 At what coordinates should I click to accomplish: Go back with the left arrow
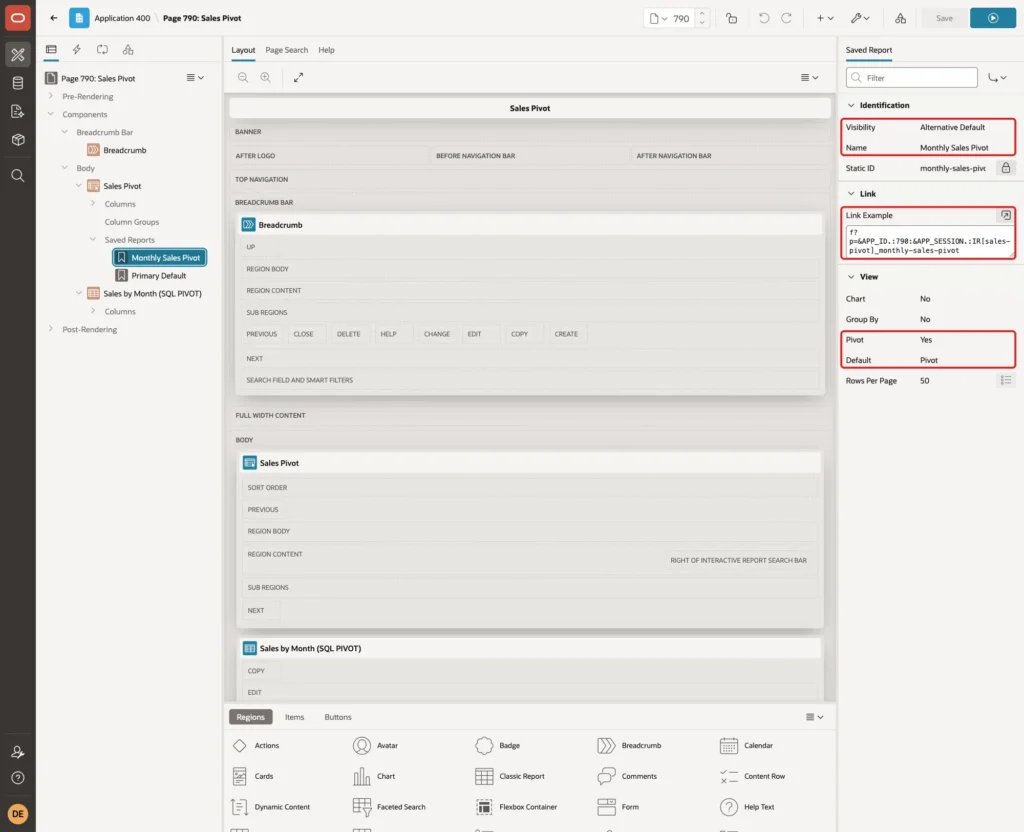pos(54,18)
